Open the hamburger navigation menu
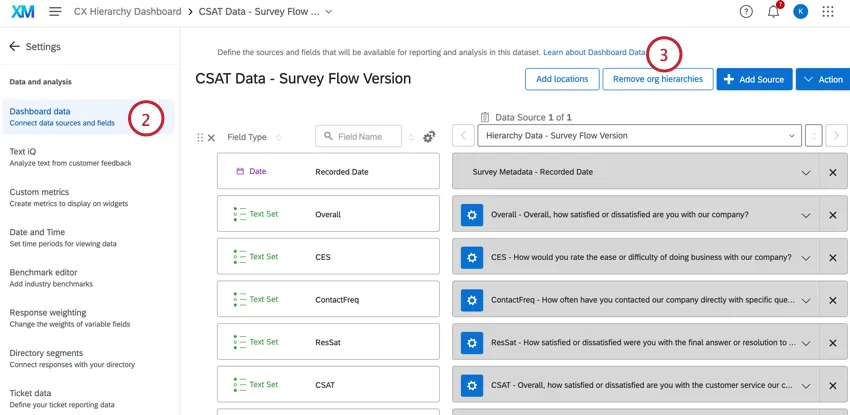This screenshot has height=415, width=850. [x=55, y=12]
